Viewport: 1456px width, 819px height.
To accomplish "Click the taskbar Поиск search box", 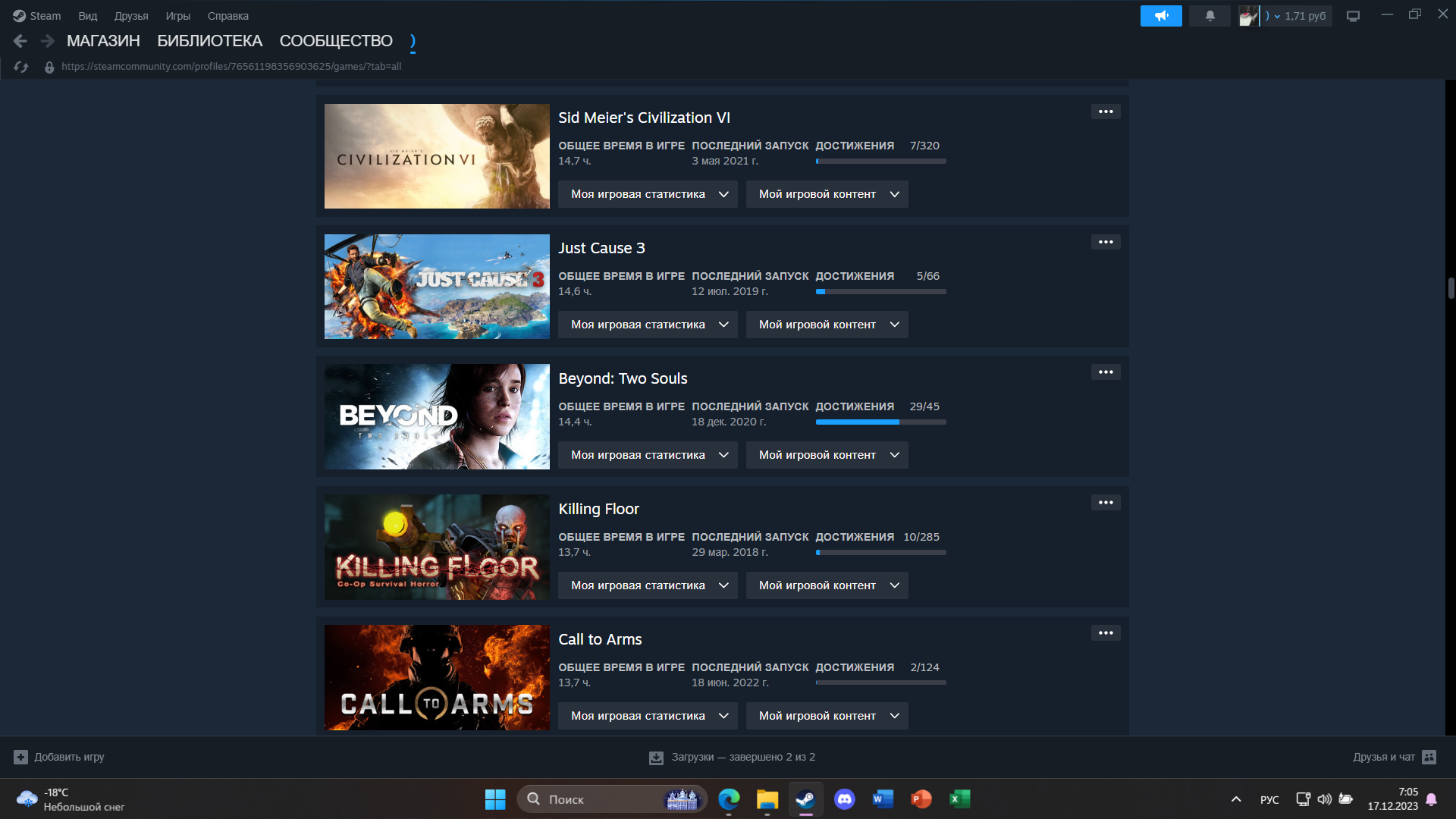I will coord(611,799).
